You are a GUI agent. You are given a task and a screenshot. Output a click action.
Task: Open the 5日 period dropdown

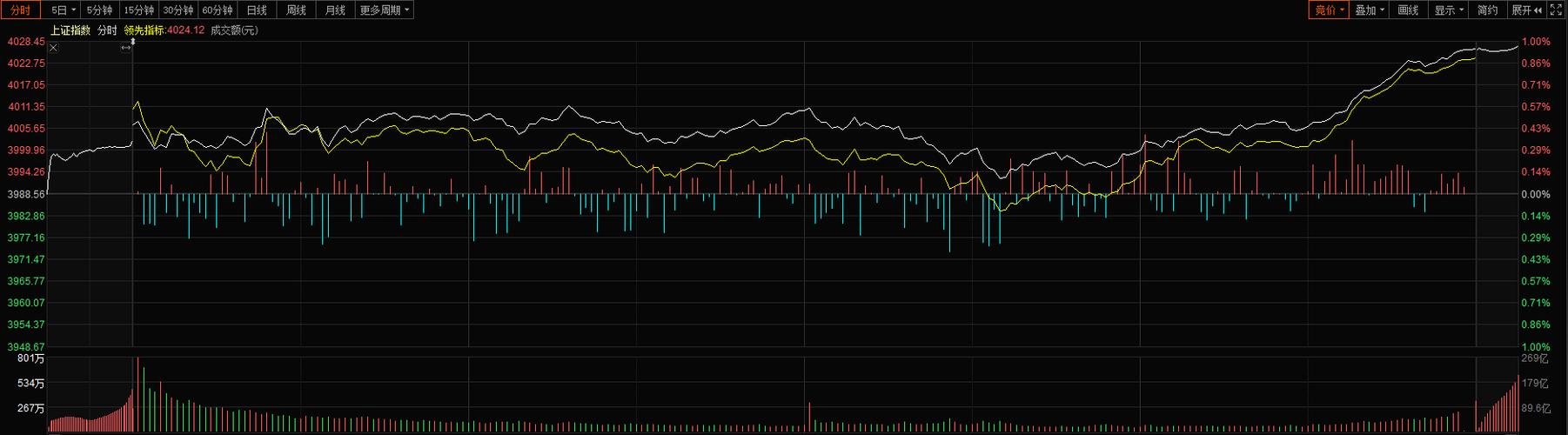64,10
